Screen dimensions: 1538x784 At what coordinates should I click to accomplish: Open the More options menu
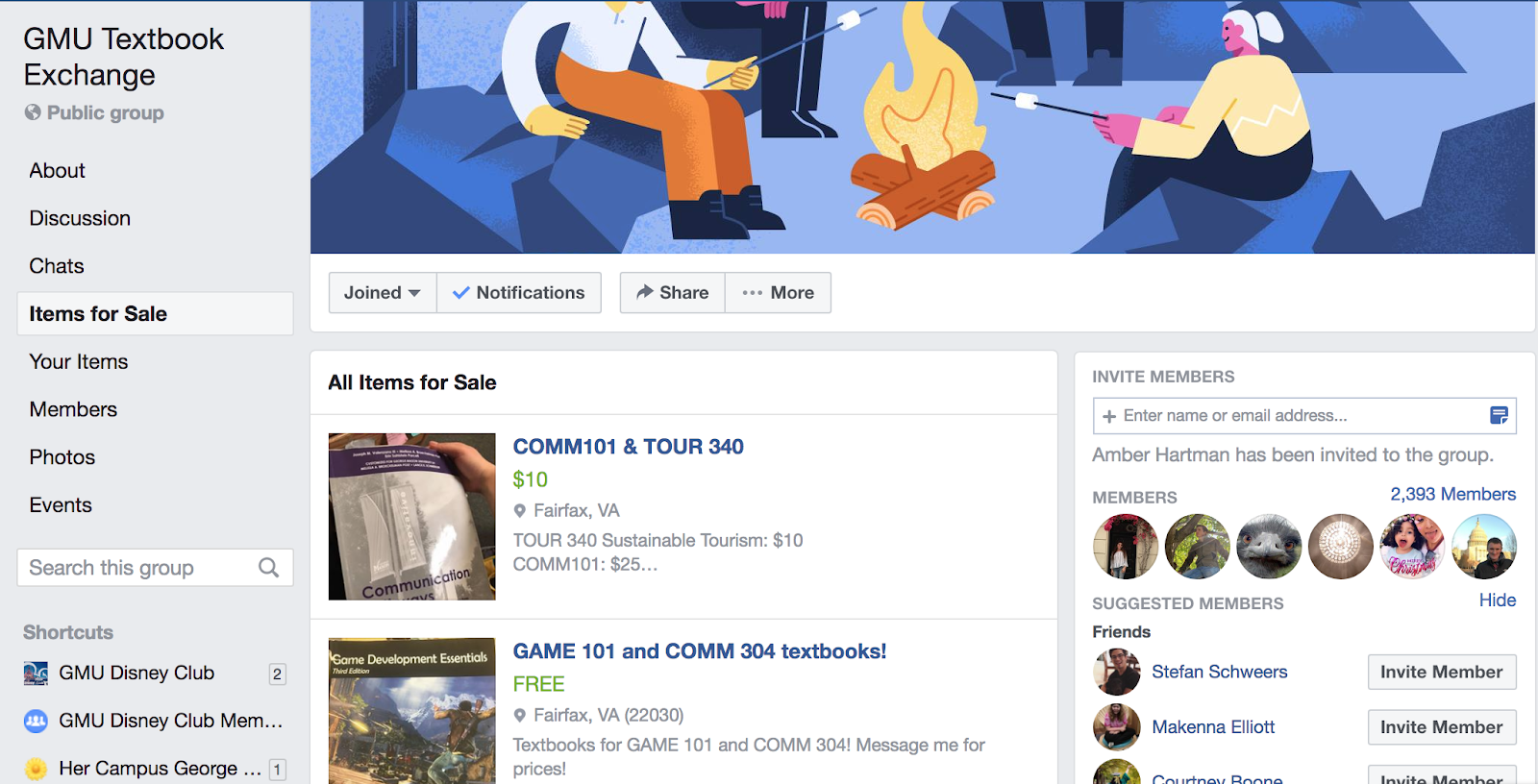pos(779,293)
